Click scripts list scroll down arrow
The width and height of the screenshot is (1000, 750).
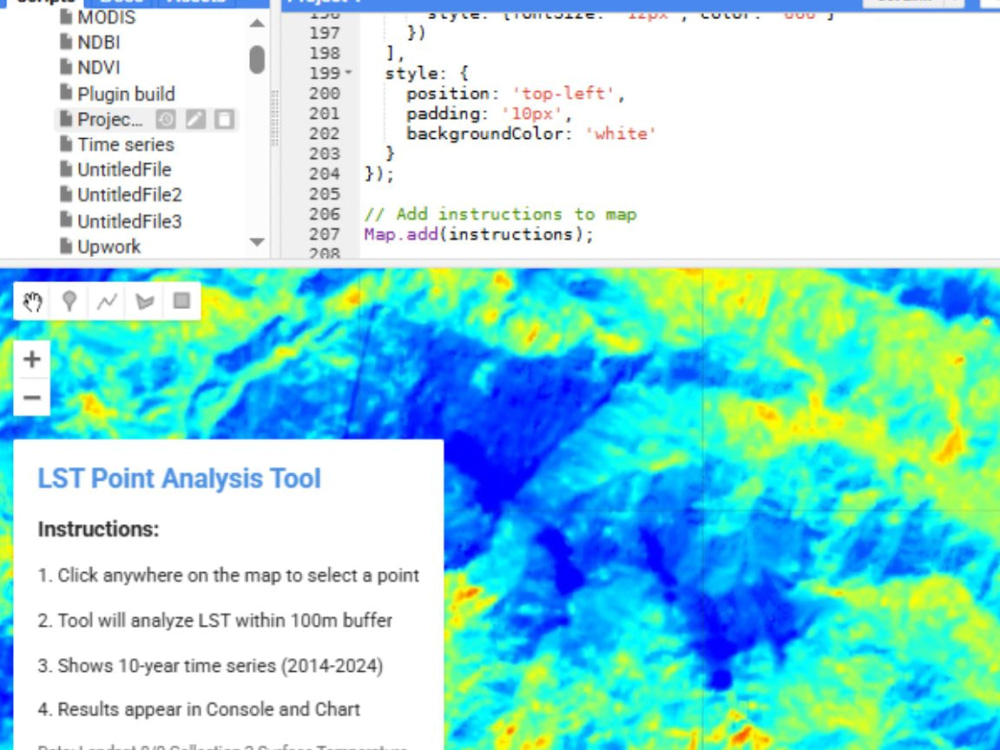click(257, 242)
